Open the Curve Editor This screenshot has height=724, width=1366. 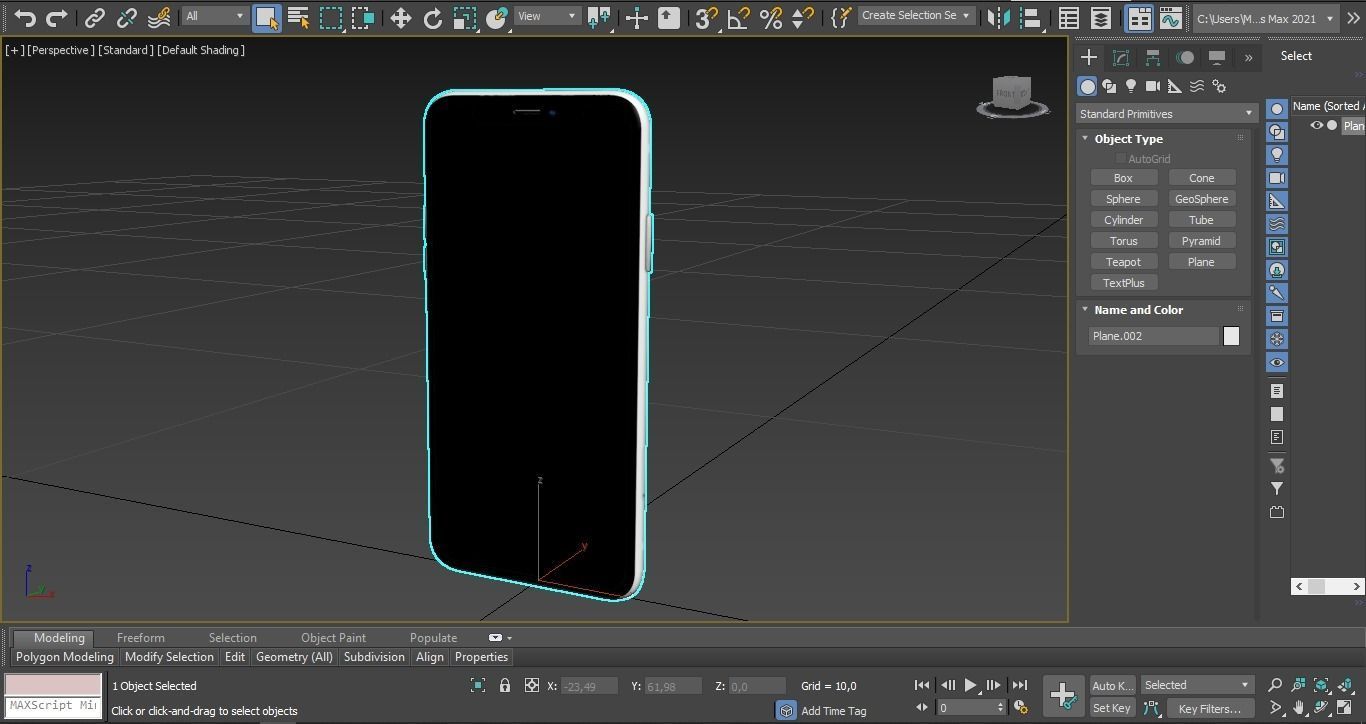[1171, 17]
